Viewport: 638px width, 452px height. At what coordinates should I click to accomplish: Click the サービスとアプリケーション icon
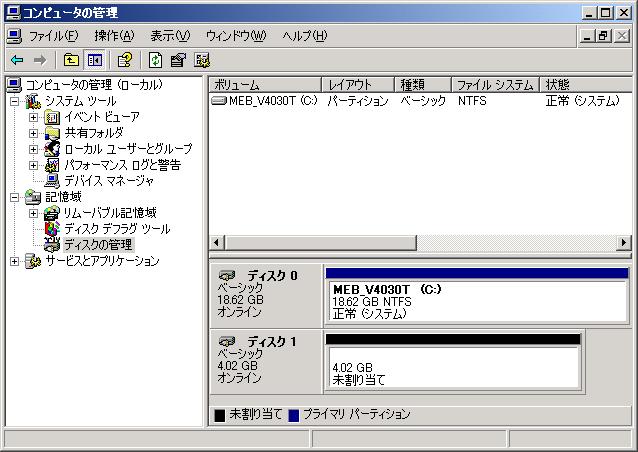[x=33, y=261]
